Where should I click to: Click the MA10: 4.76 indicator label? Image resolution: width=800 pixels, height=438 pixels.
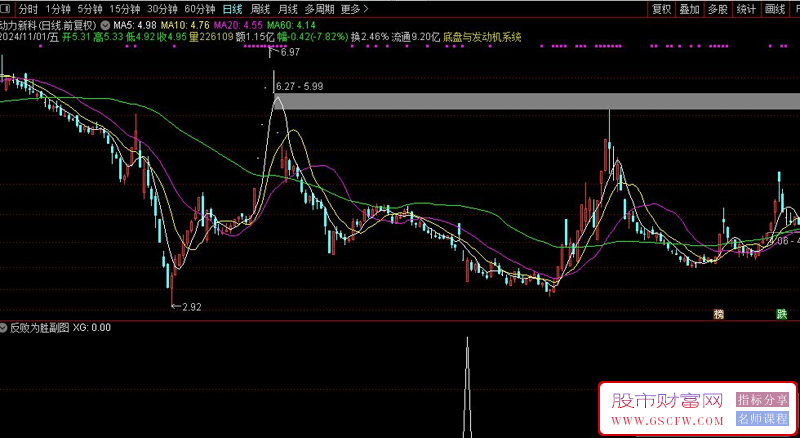[185, 25]
